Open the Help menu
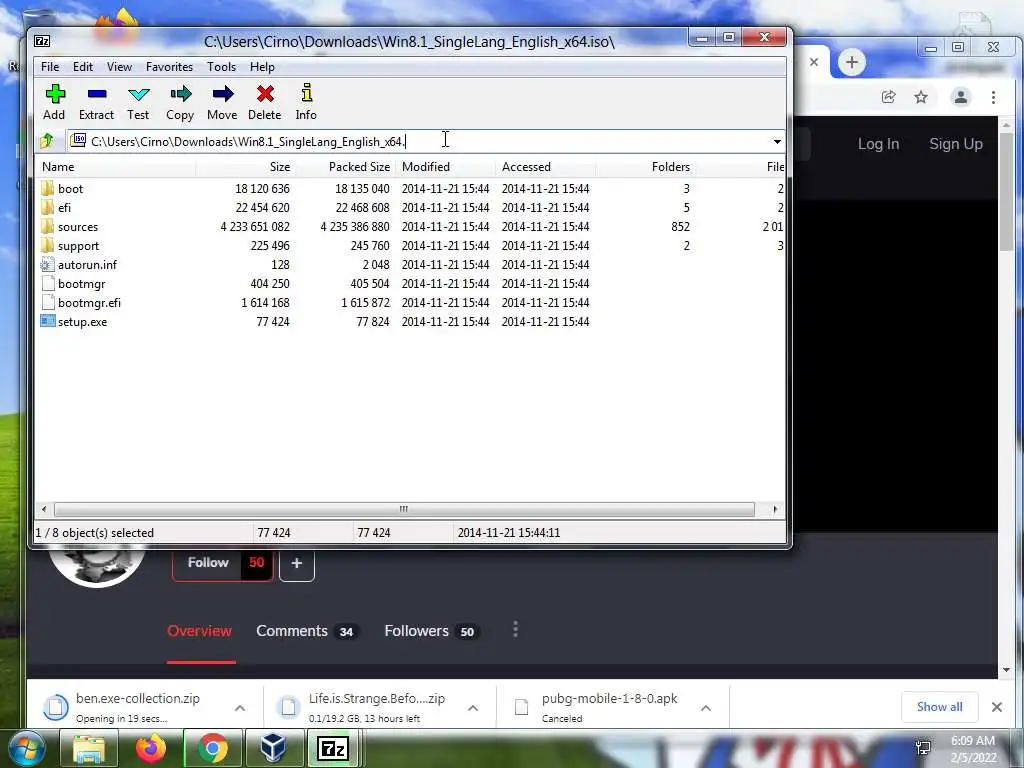Image resolution: width=1024 pixels, height=768 pixels. tap(262, 67)
